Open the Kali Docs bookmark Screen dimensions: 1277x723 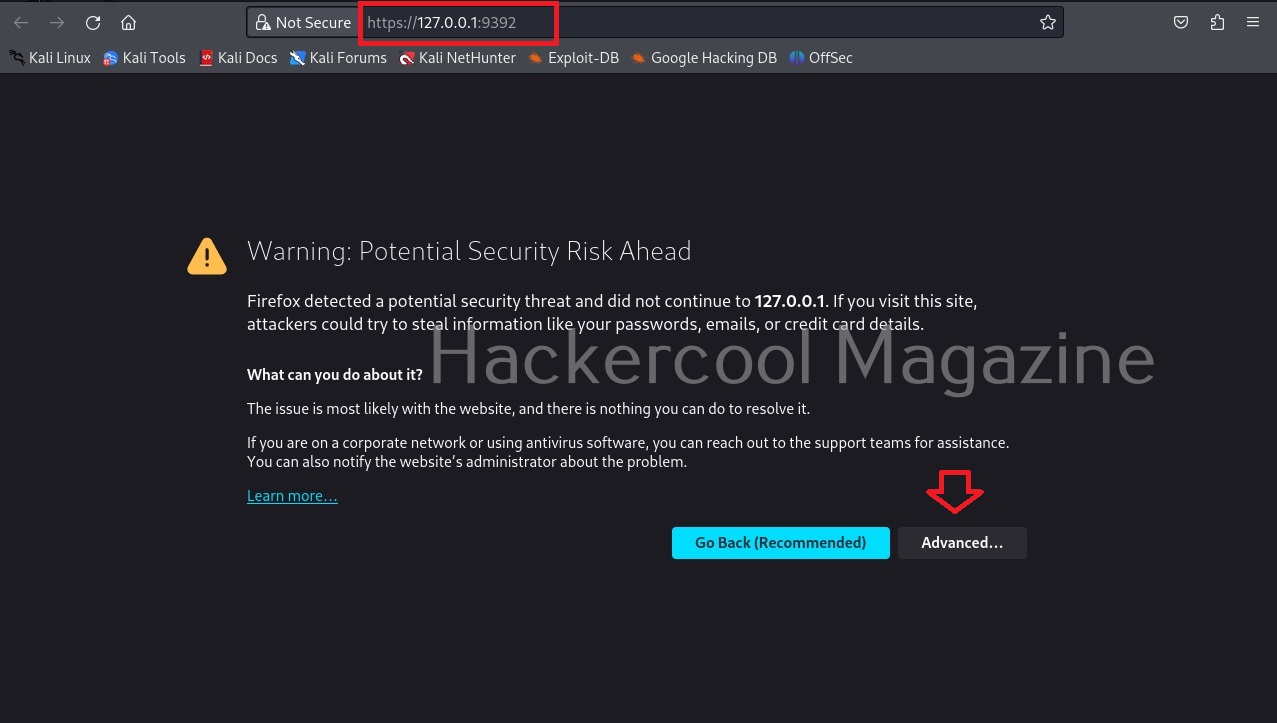pyautogui.click(x=238, y=58)
